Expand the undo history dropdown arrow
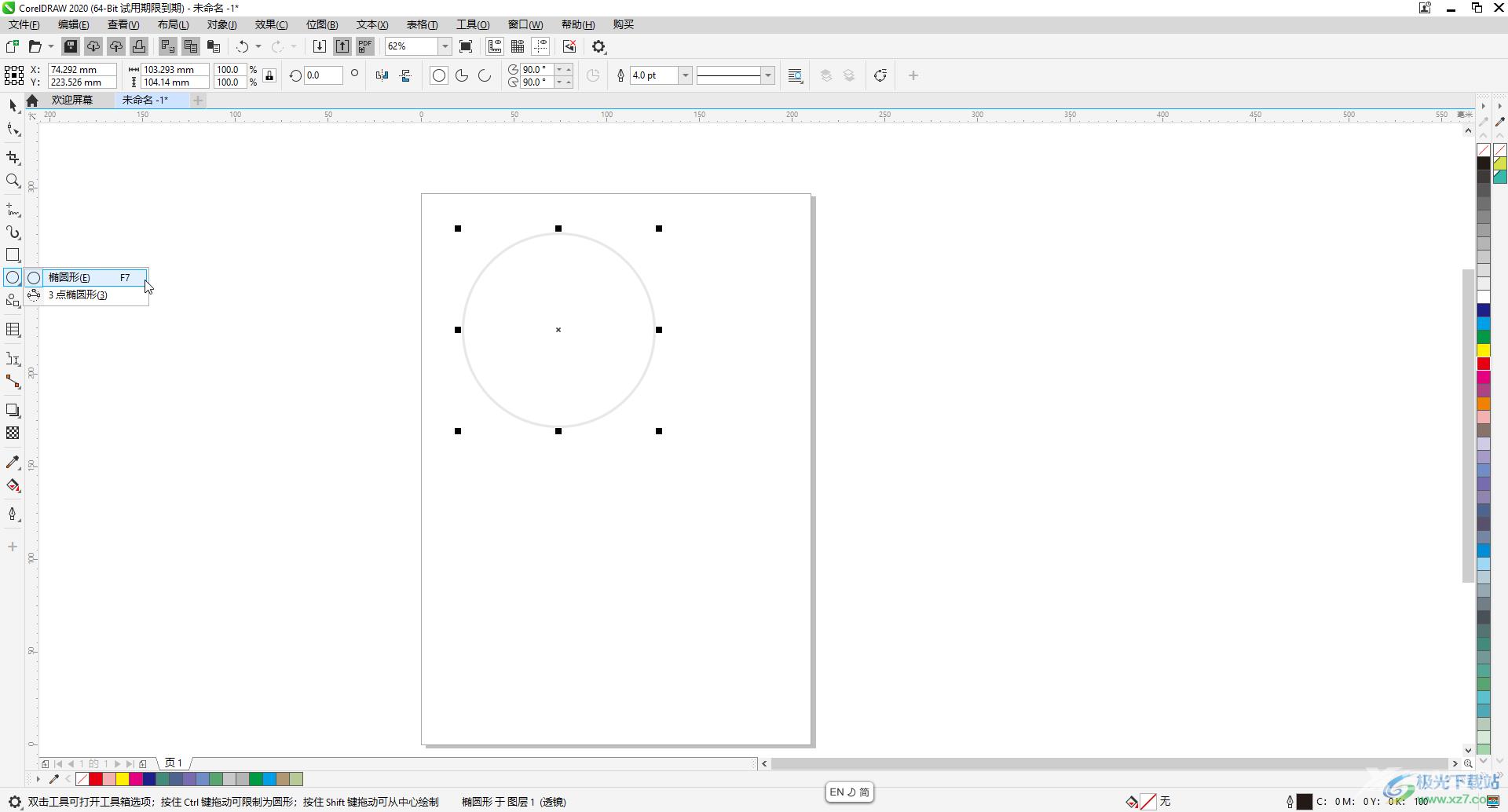1508x812 pixels. pos(258,46)
